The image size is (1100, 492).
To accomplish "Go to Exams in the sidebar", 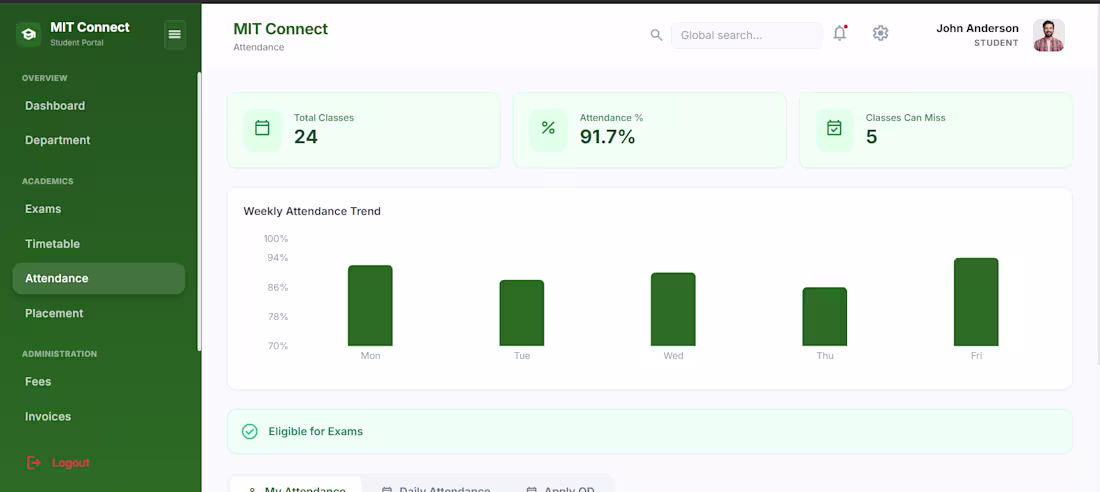I will click(98, 209).
